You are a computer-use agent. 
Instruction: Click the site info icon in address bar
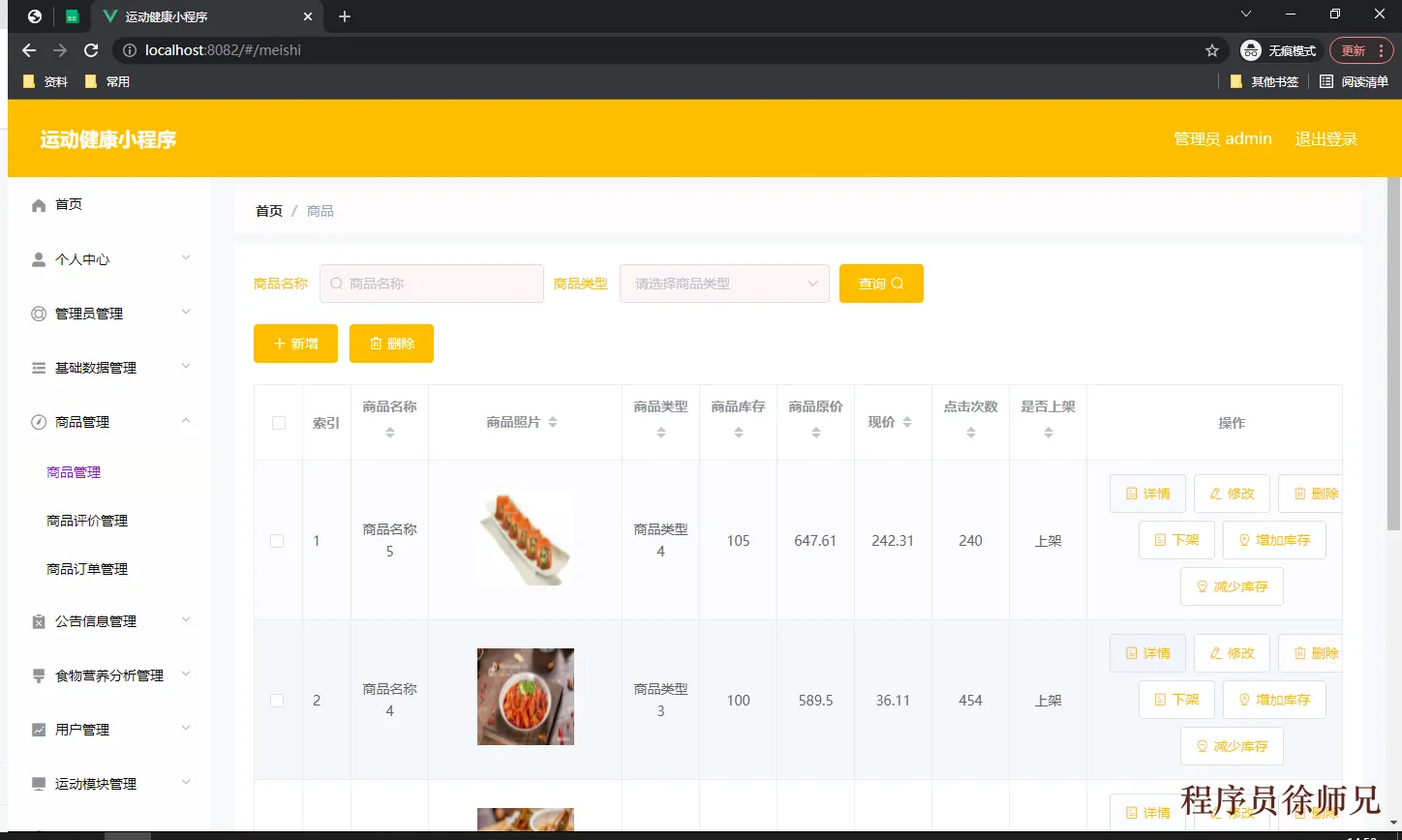coord(130,50)
